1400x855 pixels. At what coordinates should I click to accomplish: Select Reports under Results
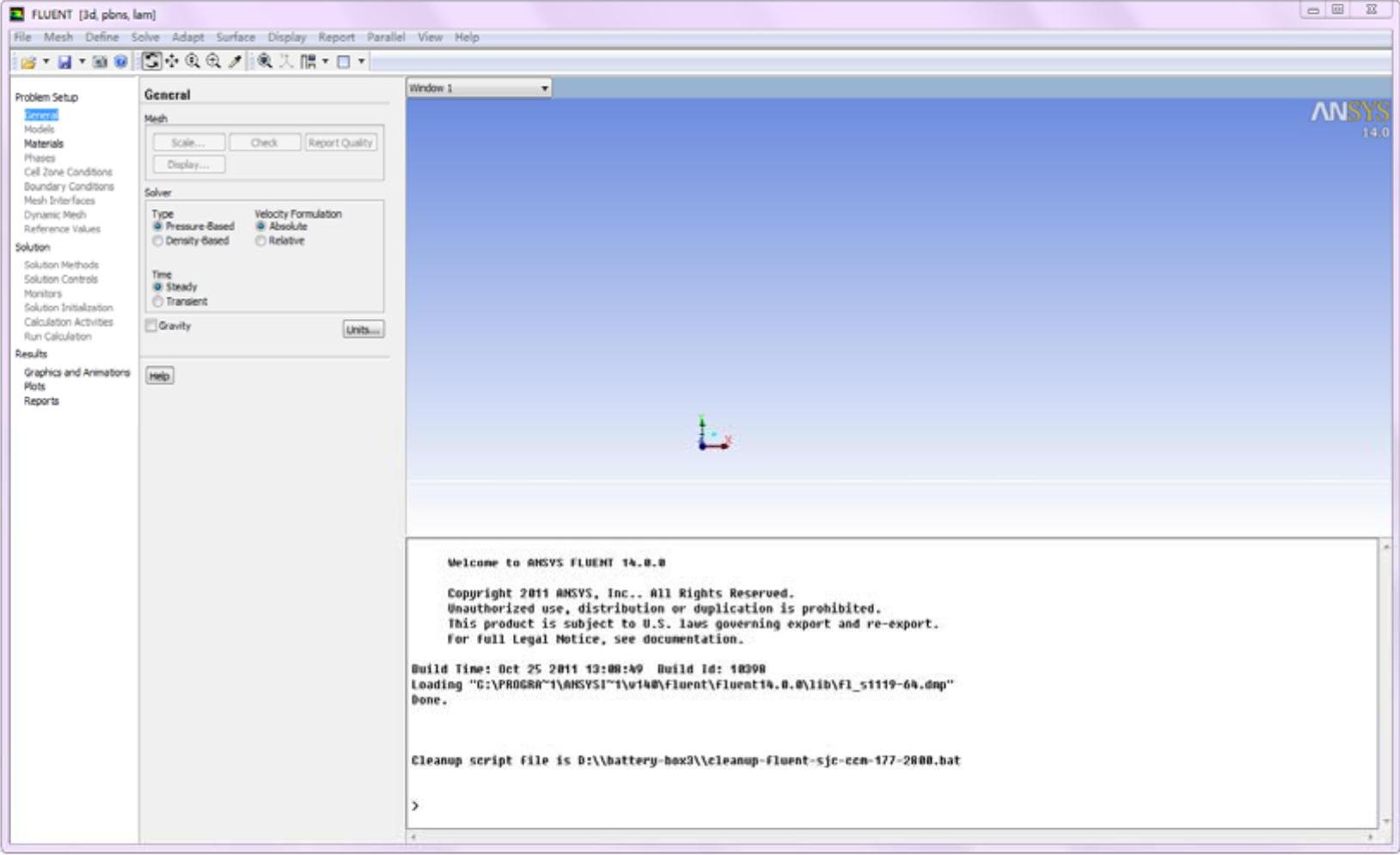(x=41, y=401)
